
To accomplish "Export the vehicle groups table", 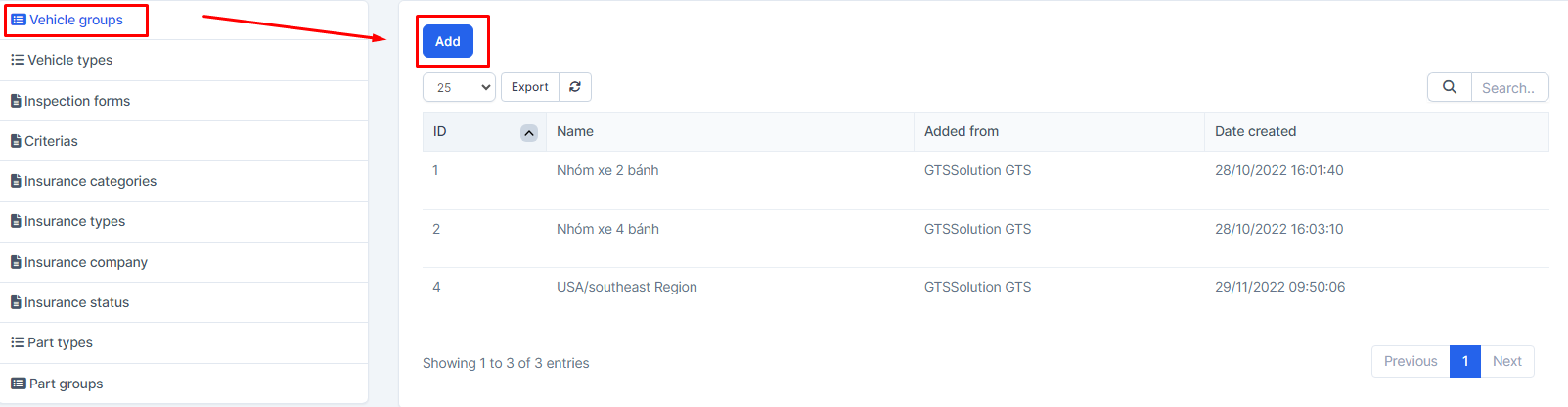I will (x=530, y=87).
